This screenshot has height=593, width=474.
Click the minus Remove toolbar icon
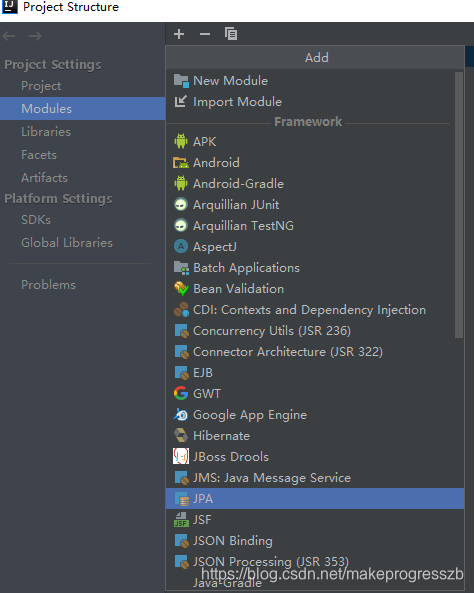click(x=205, y=34)
